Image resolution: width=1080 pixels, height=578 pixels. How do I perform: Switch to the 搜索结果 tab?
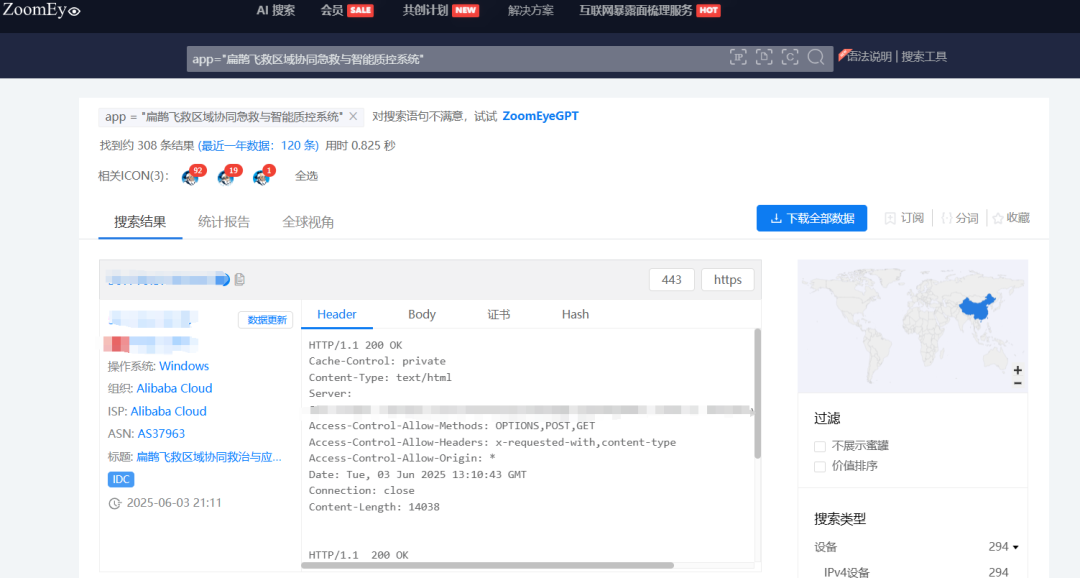140,222
